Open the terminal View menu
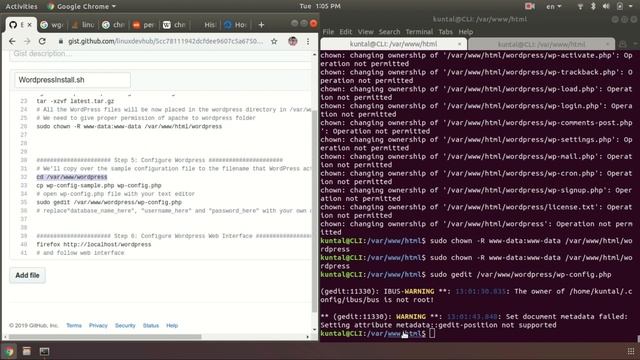This screenshot has width=640, height=360. click(365, 32)
